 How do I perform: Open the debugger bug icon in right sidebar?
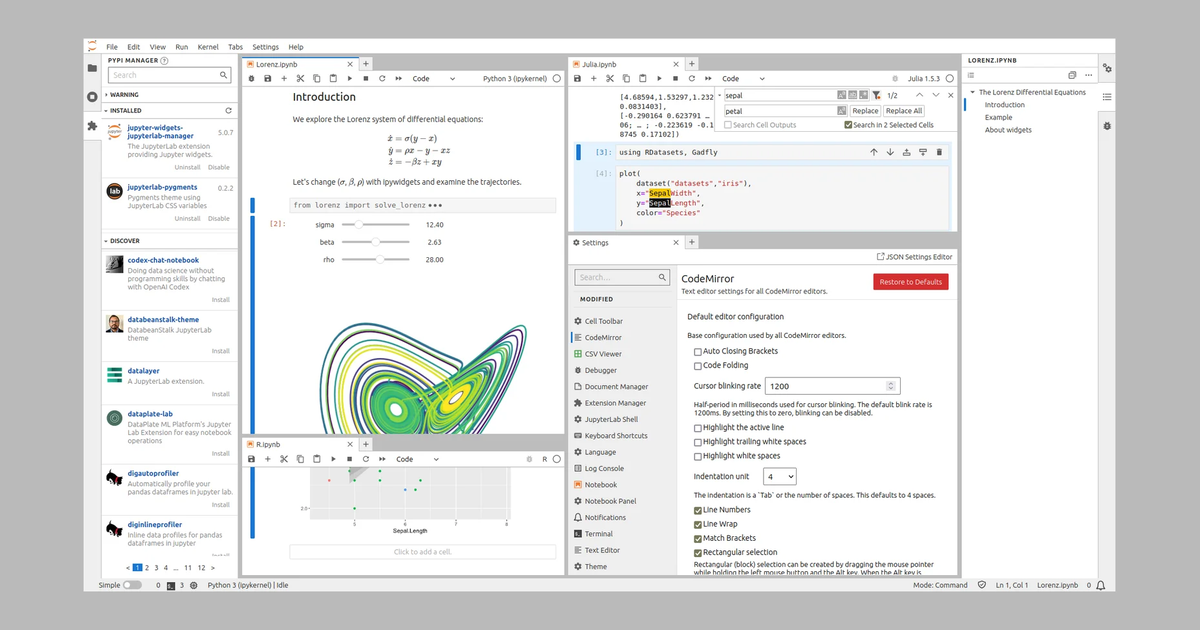pos(1107,126)
